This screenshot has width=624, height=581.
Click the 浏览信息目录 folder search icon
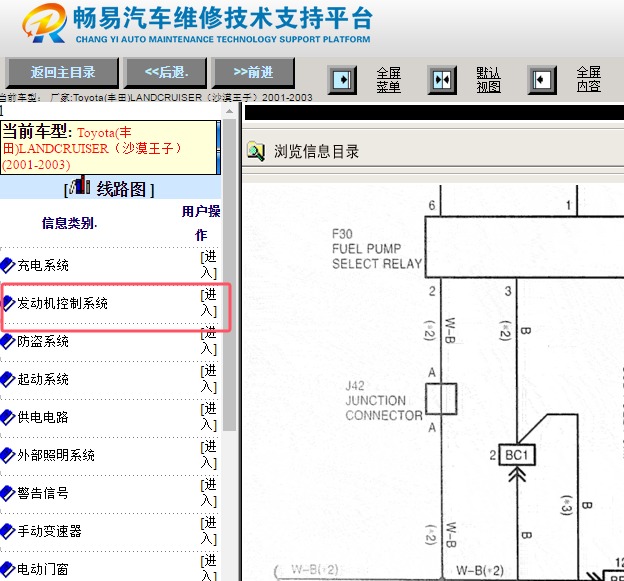click(x=256, y=151)
